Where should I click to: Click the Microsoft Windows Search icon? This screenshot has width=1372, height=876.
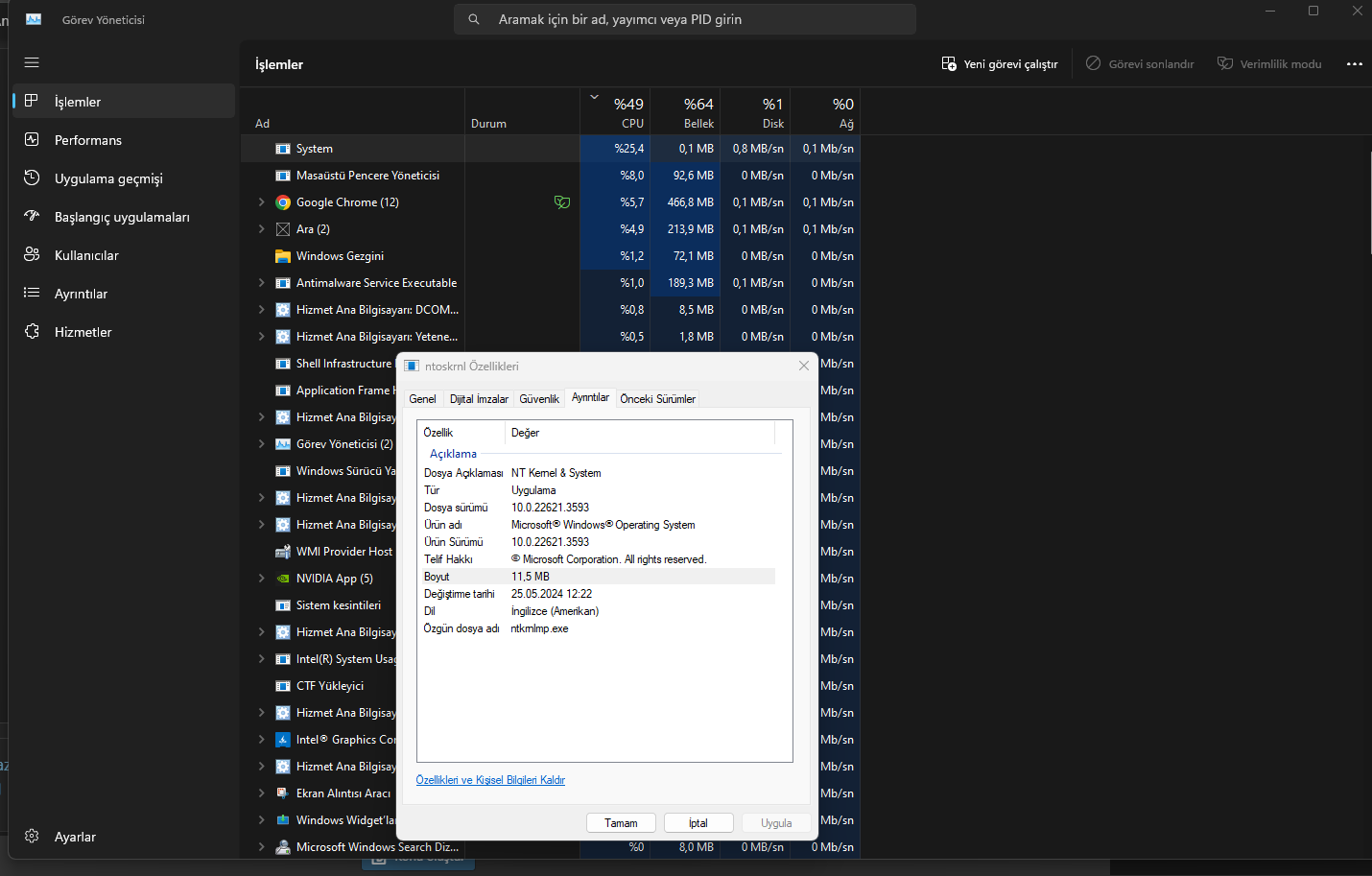coord(283,847)
